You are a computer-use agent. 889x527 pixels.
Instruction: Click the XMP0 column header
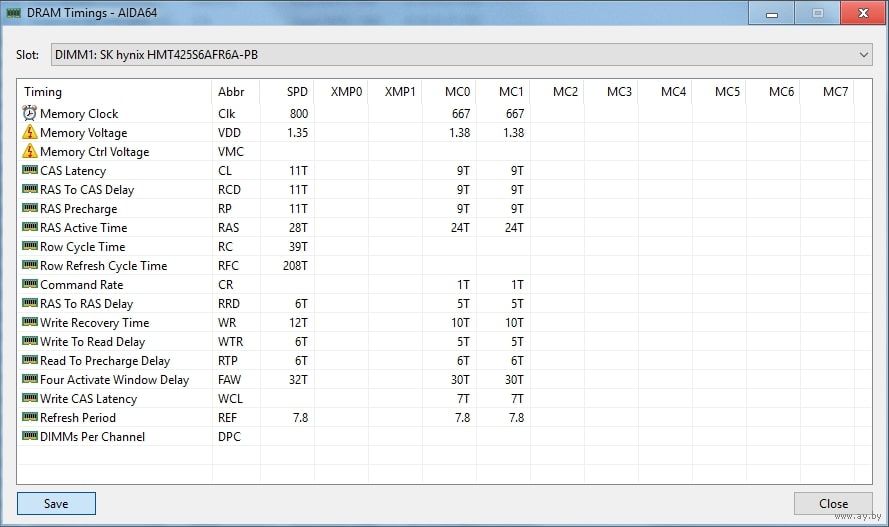(x=345, y=92)
